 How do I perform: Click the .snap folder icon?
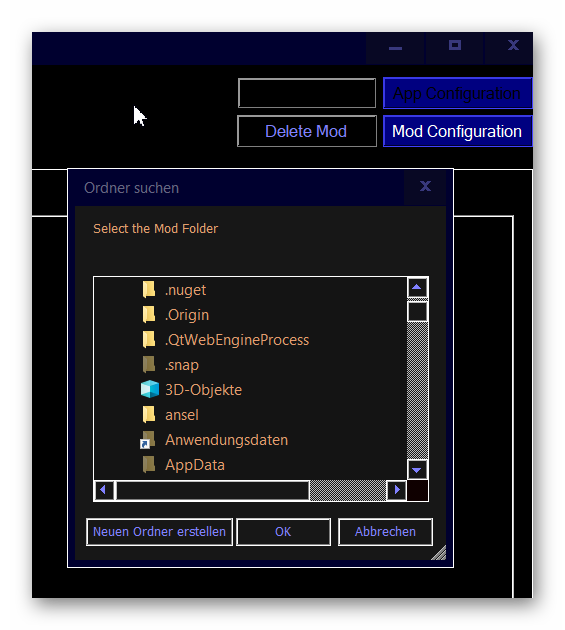[x=149, y=364]
